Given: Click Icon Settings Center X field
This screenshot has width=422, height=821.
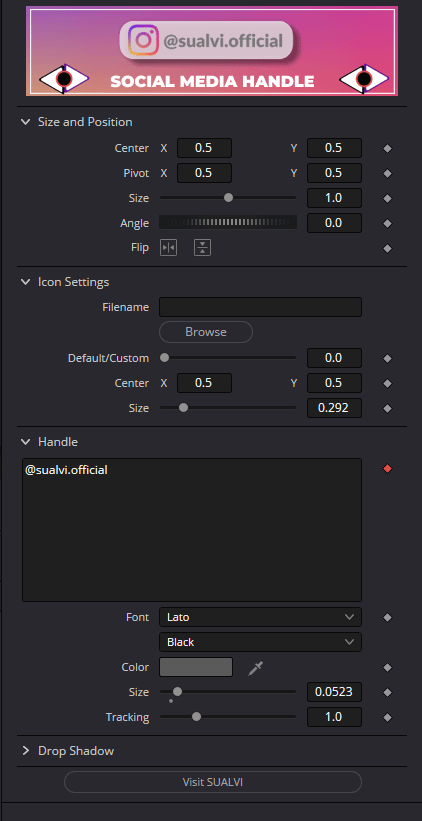Looking at the screenshot, I should click(204, 383).
